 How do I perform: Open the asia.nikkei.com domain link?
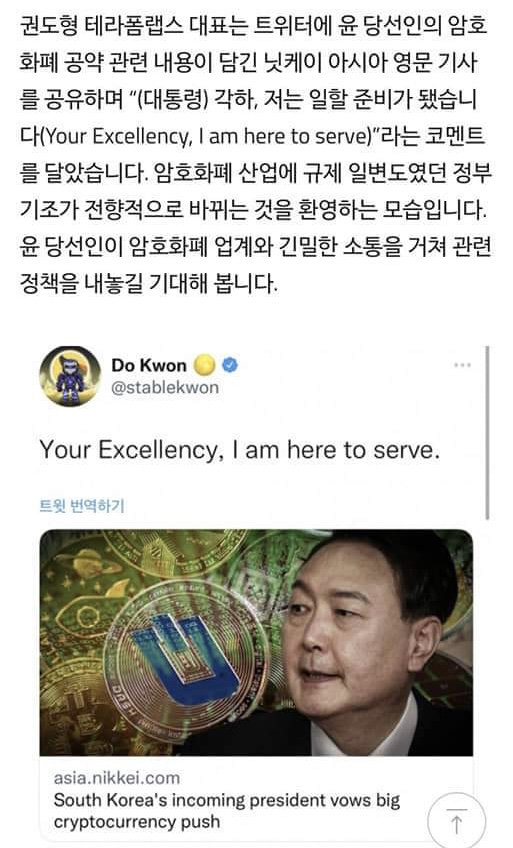117,778
